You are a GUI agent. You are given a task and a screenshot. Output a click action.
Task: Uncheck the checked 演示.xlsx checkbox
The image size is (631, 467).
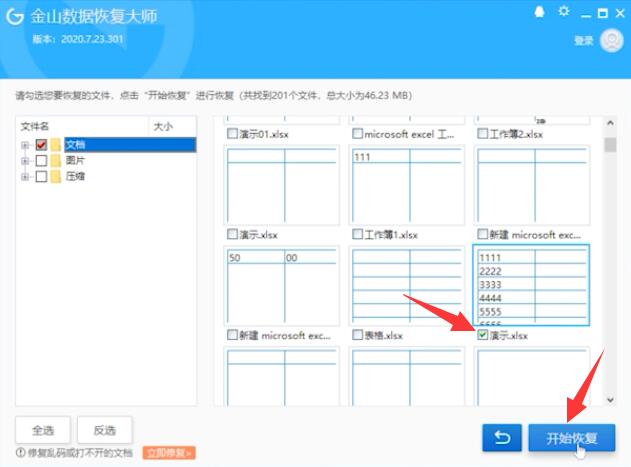(482, 335)
